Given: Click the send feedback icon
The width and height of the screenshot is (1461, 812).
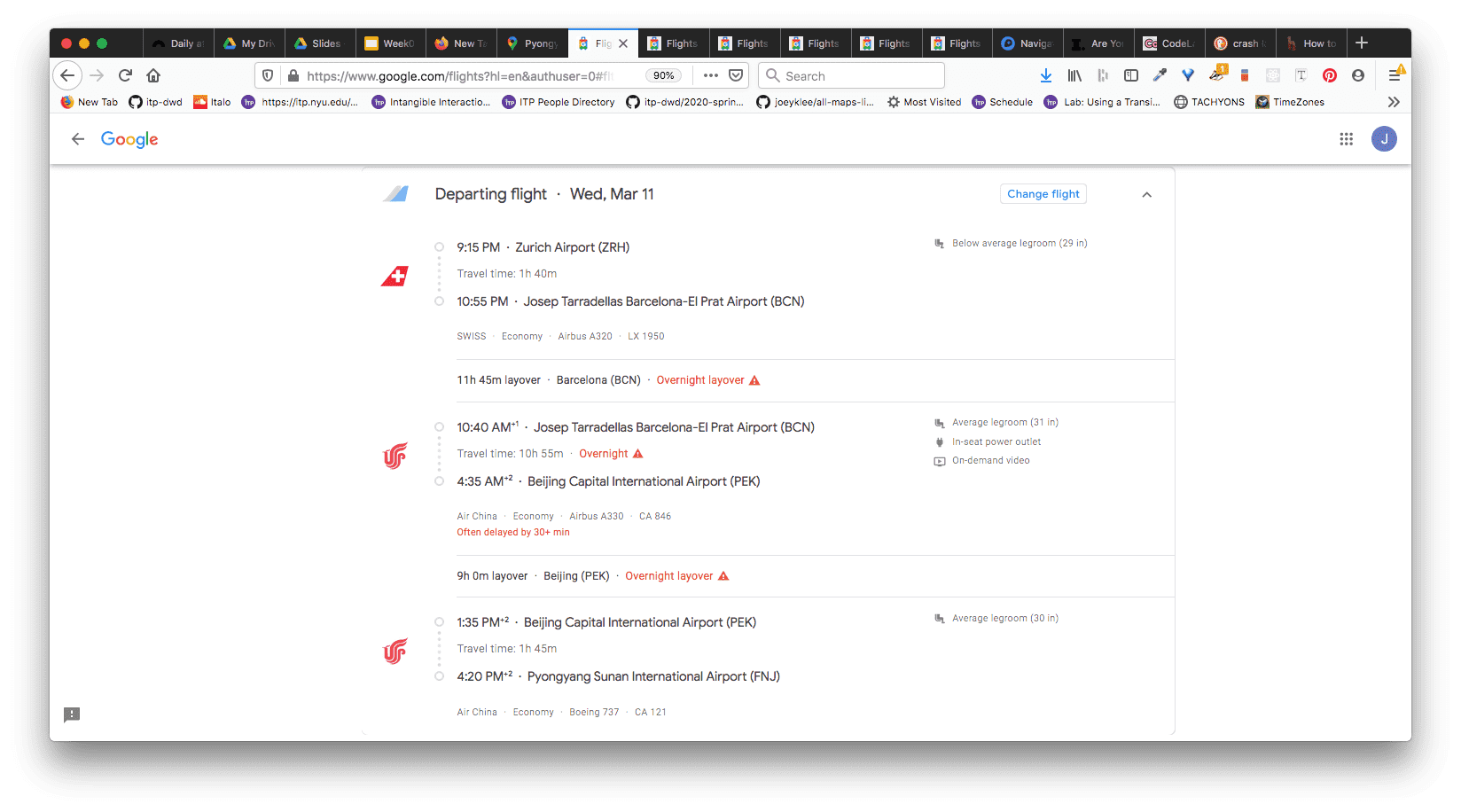Looking at the screenshot, I should click(72, 714).
